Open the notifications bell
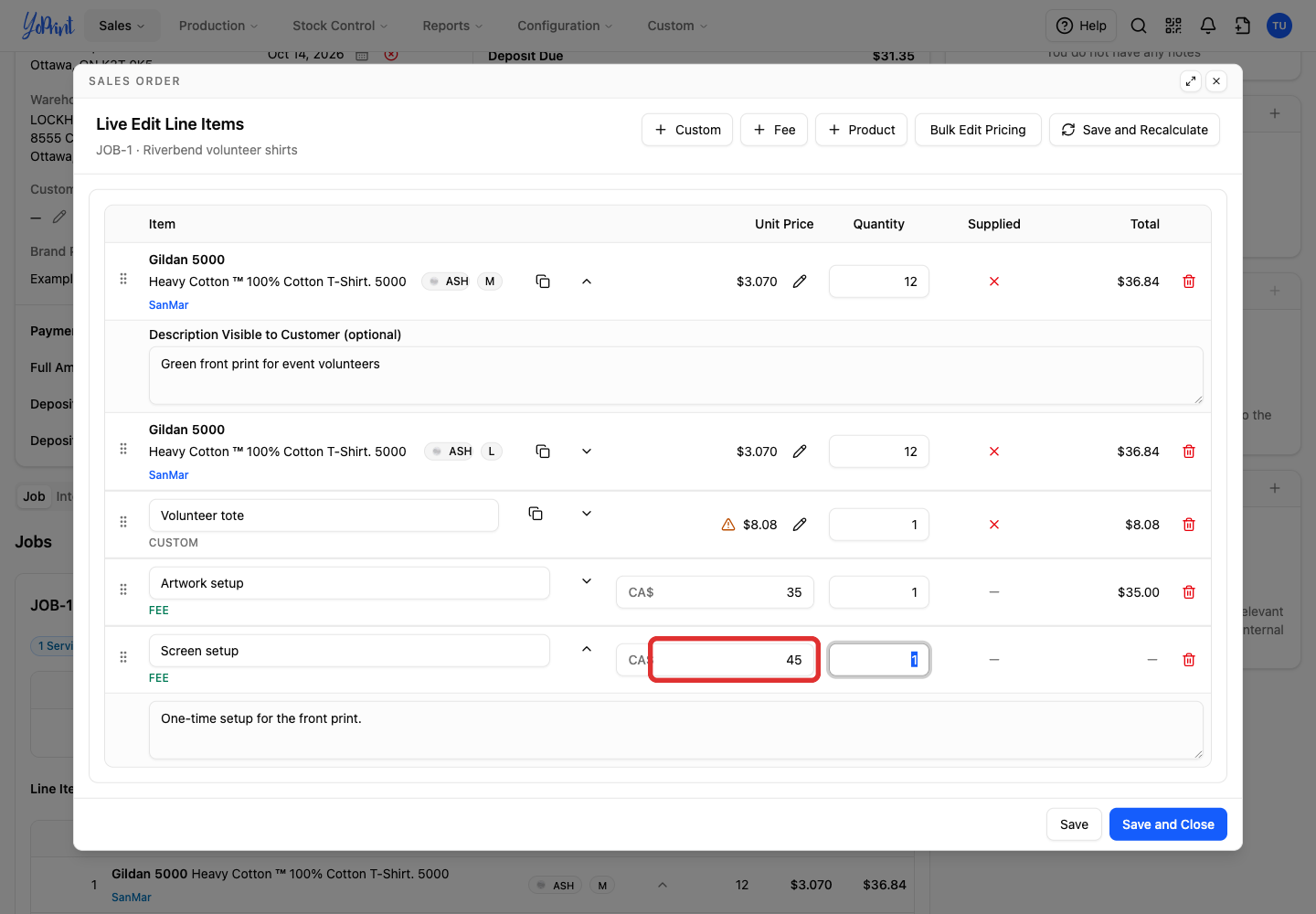Viewport: 1316px width, 914px height. [1208, 26]
